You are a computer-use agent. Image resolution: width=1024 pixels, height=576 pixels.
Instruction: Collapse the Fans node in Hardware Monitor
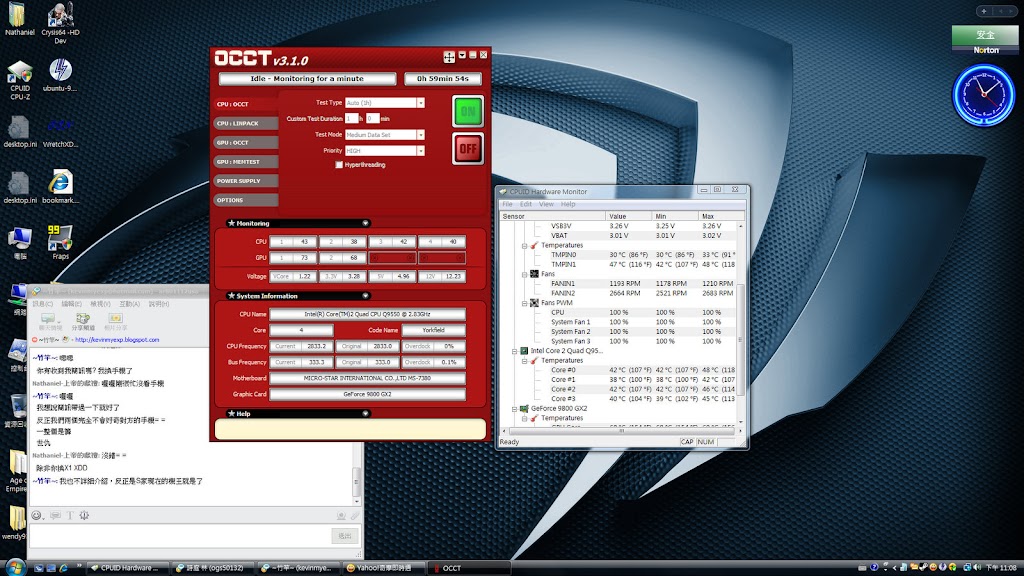(524, 274)
